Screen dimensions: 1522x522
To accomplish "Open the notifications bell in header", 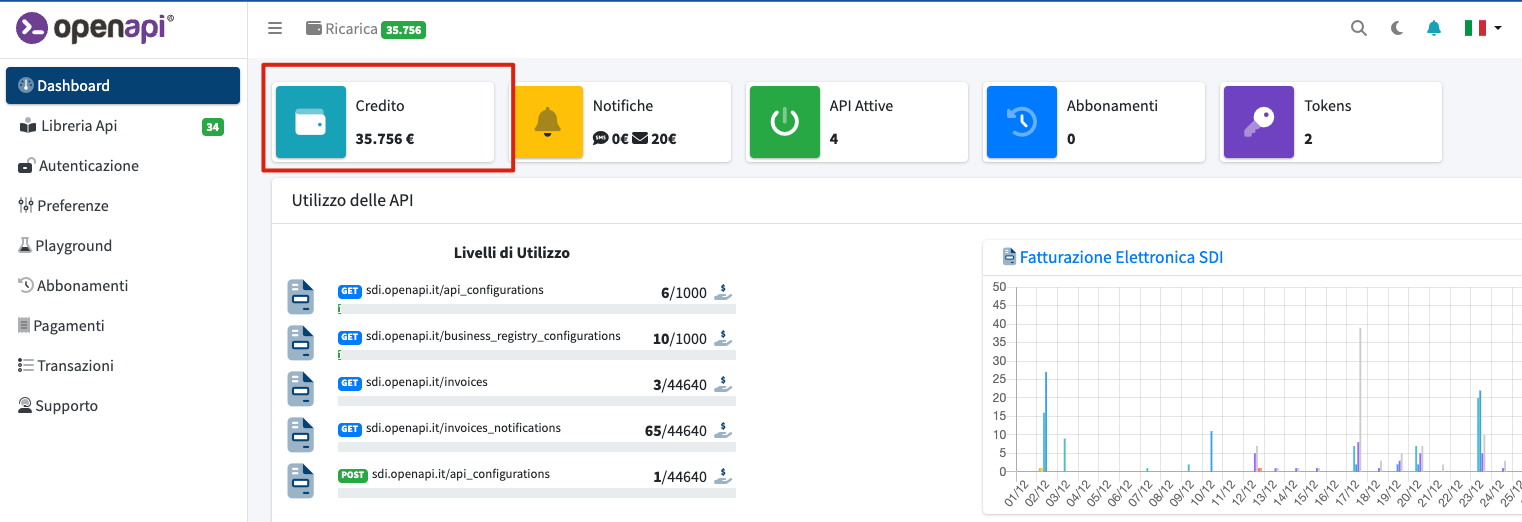I will click(x=1434, y=28).
